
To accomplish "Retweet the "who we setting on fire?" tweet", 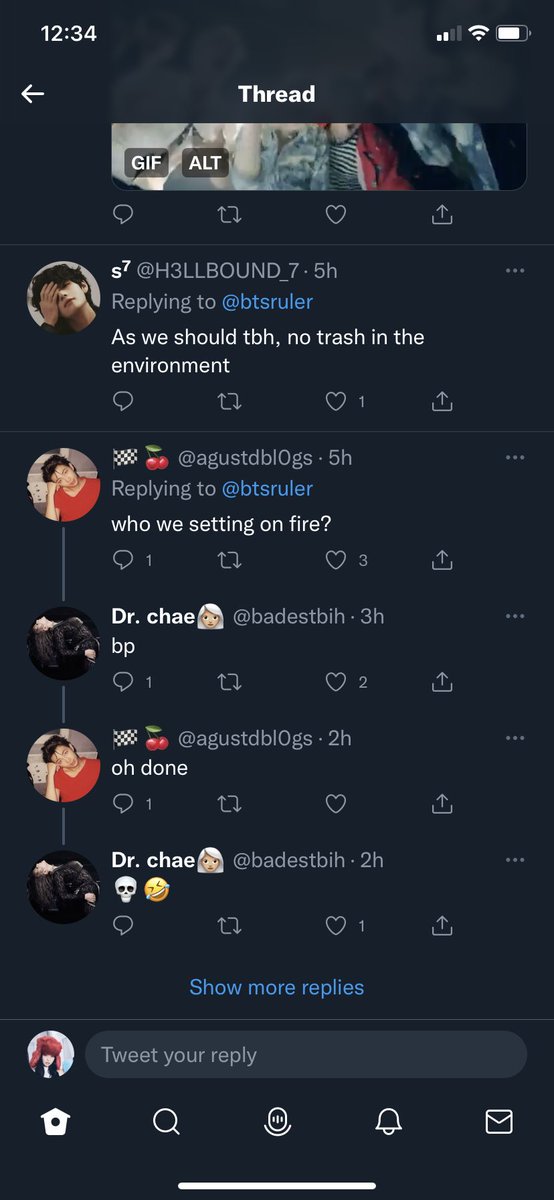I will 230,560.
